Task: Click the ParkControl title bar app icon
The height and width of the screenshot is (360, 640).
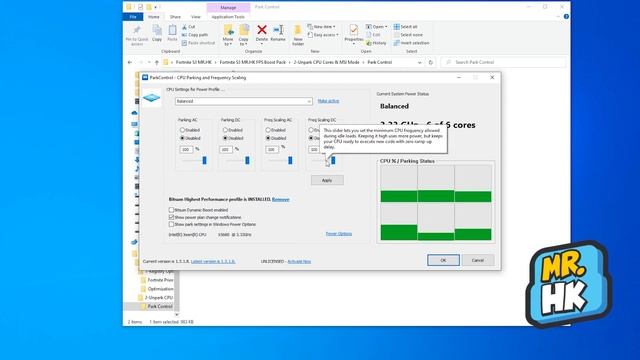Action: [145, 77]
